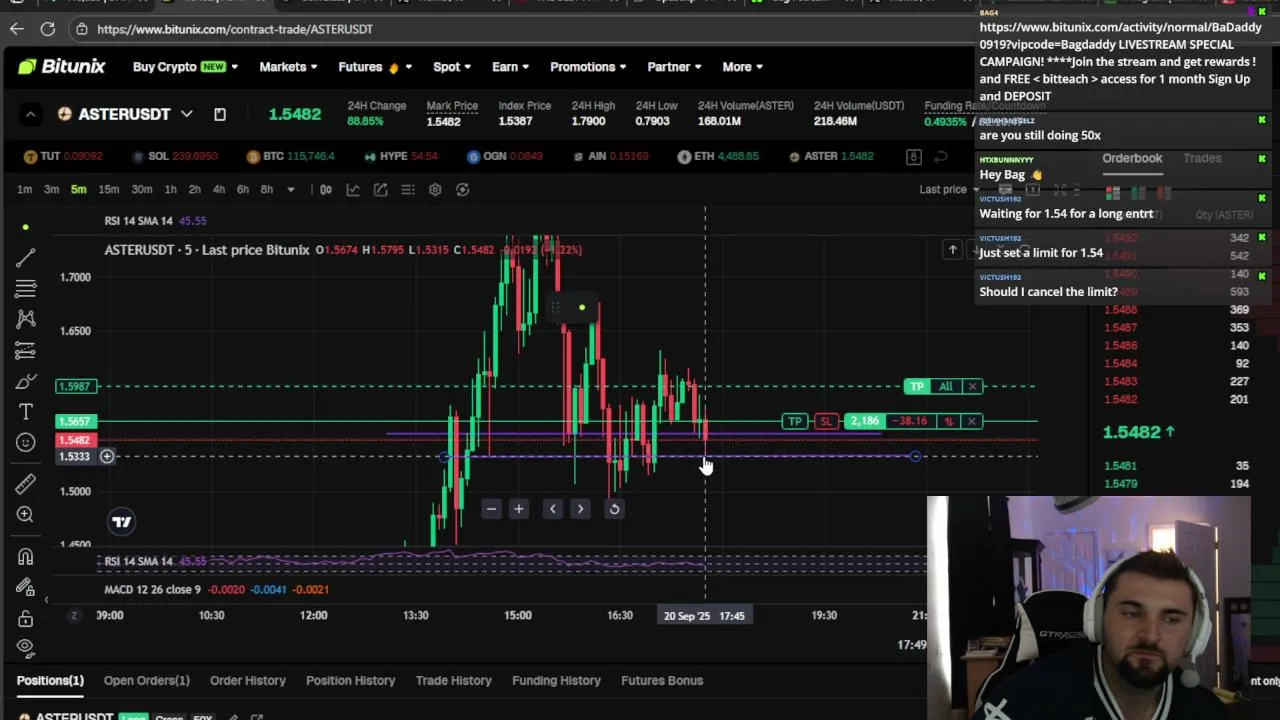Click the browser address bar URL
This screenshot has height=720, width=1280.
pos(235,29)
